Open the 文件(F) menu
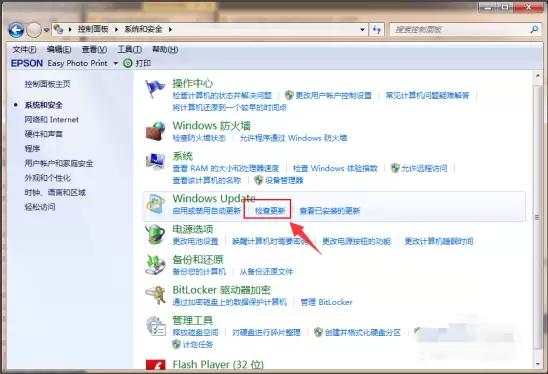The height and width of the screenshot is (374, 548). click(x=24, y=50)
